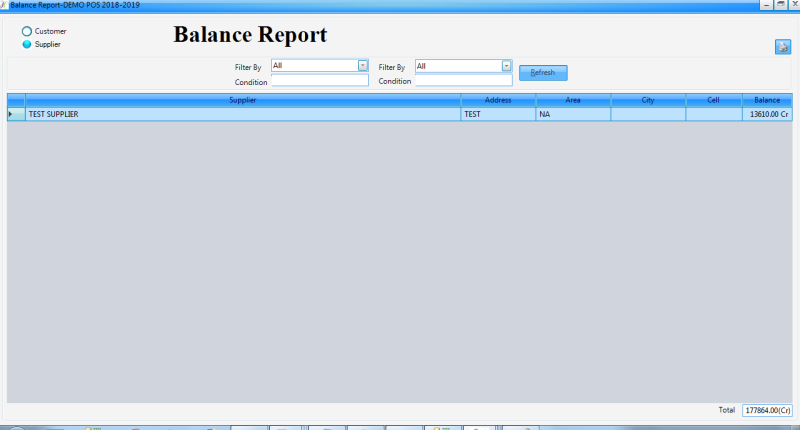Focus the first Condition text field
The height and width of the screenshot is (430, 800).
pos(319,81)
